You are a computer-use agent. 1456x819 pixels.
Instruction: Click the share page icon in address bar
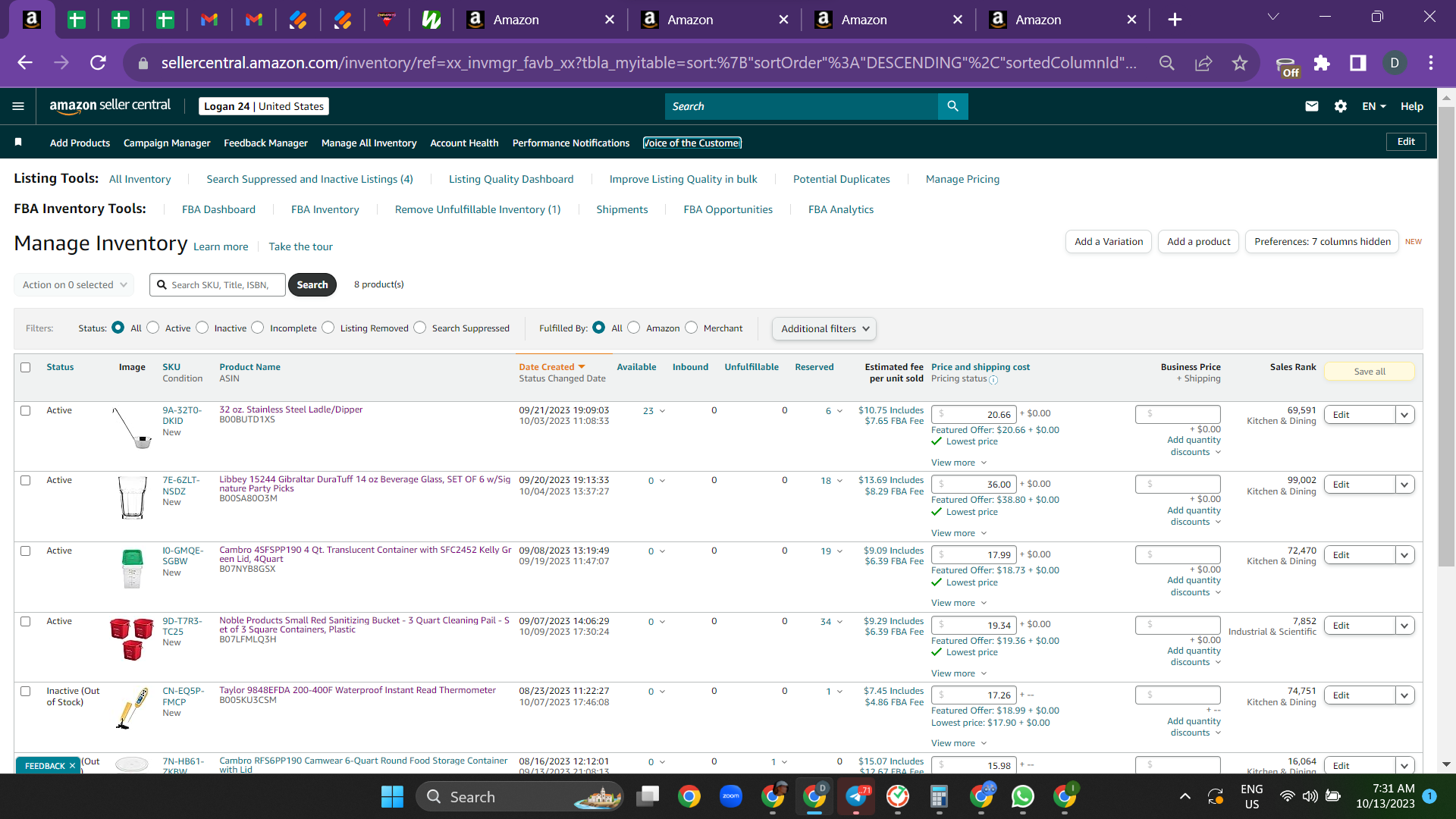1203,63
